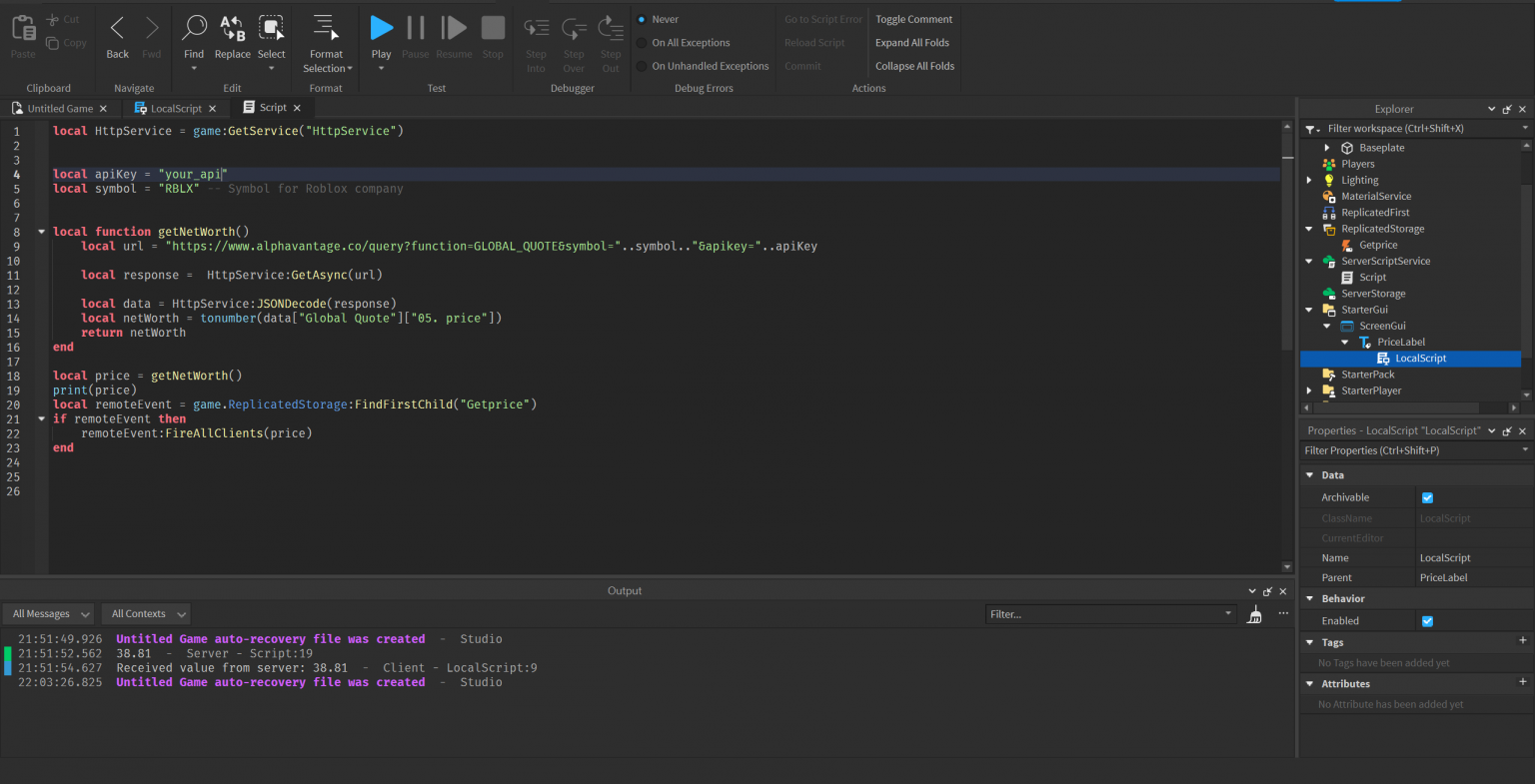Clear the Output with the broom icon
The height and width of the screenshot is (784, 1535).
coord(1255,614)
